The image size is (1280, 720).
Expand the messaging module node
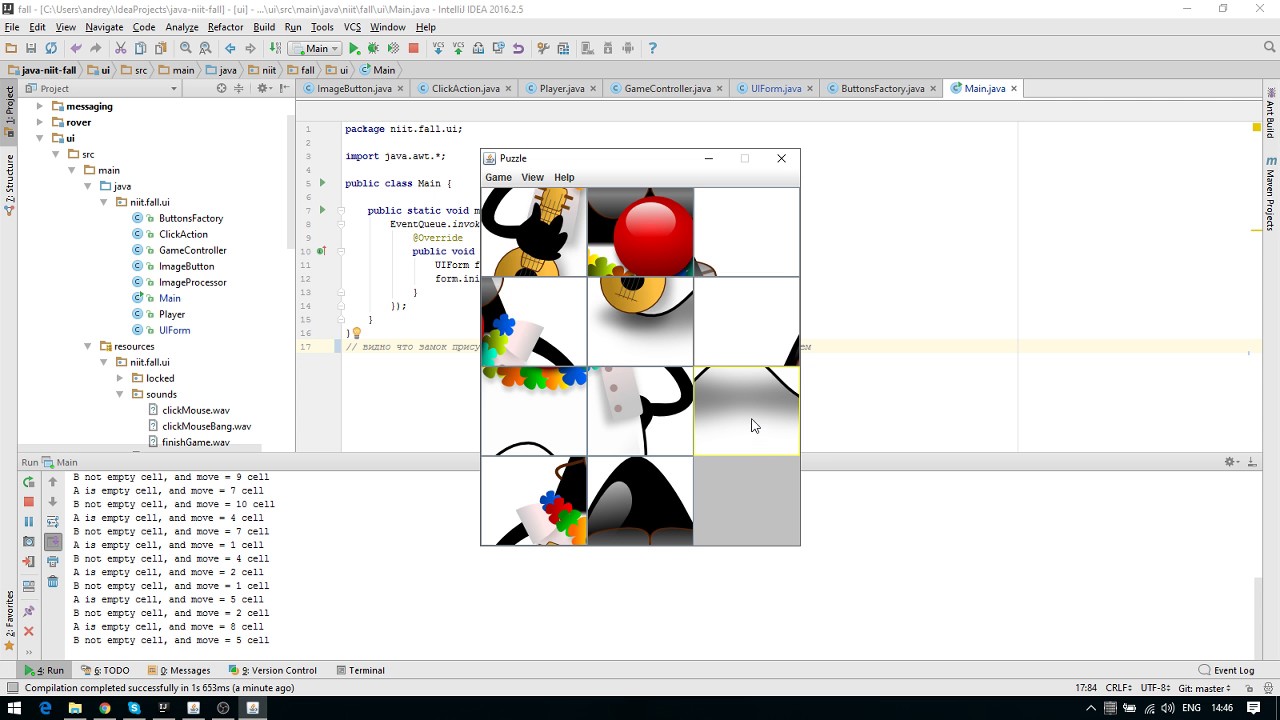pyautogui.click(x=39, y=106)
